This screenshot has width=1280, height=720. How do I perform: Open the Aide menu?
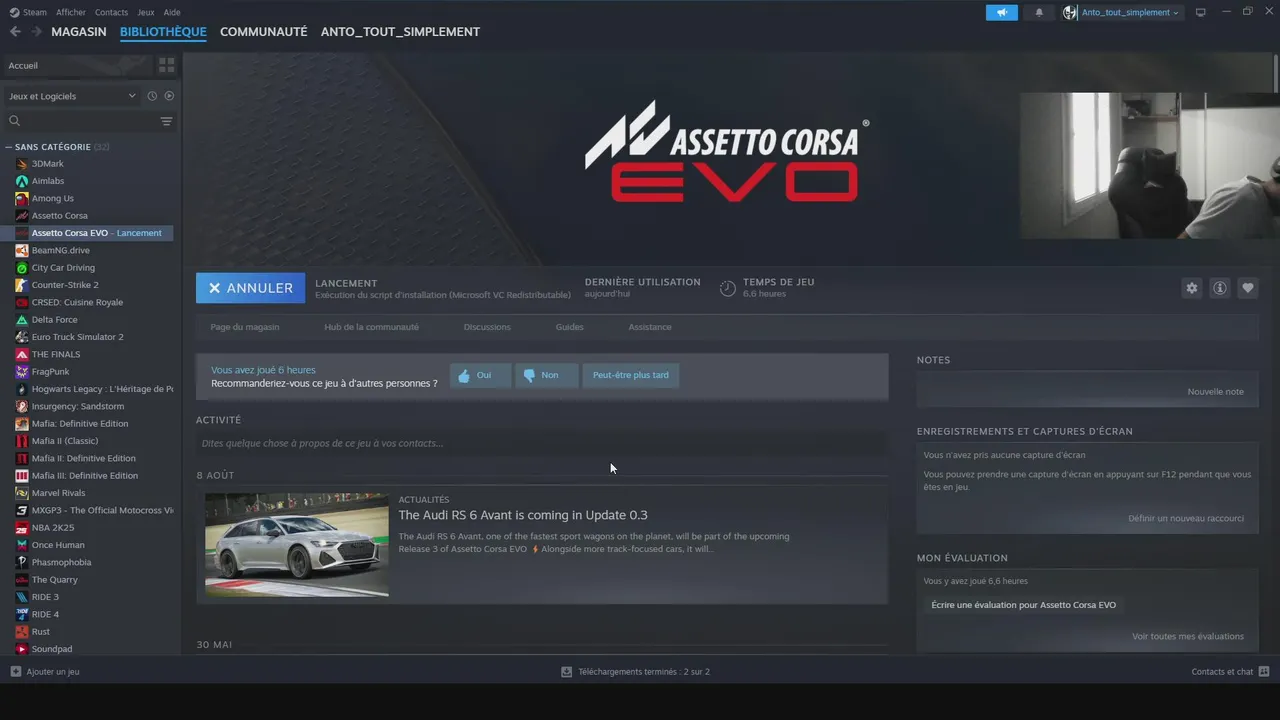tap(172, 12)
